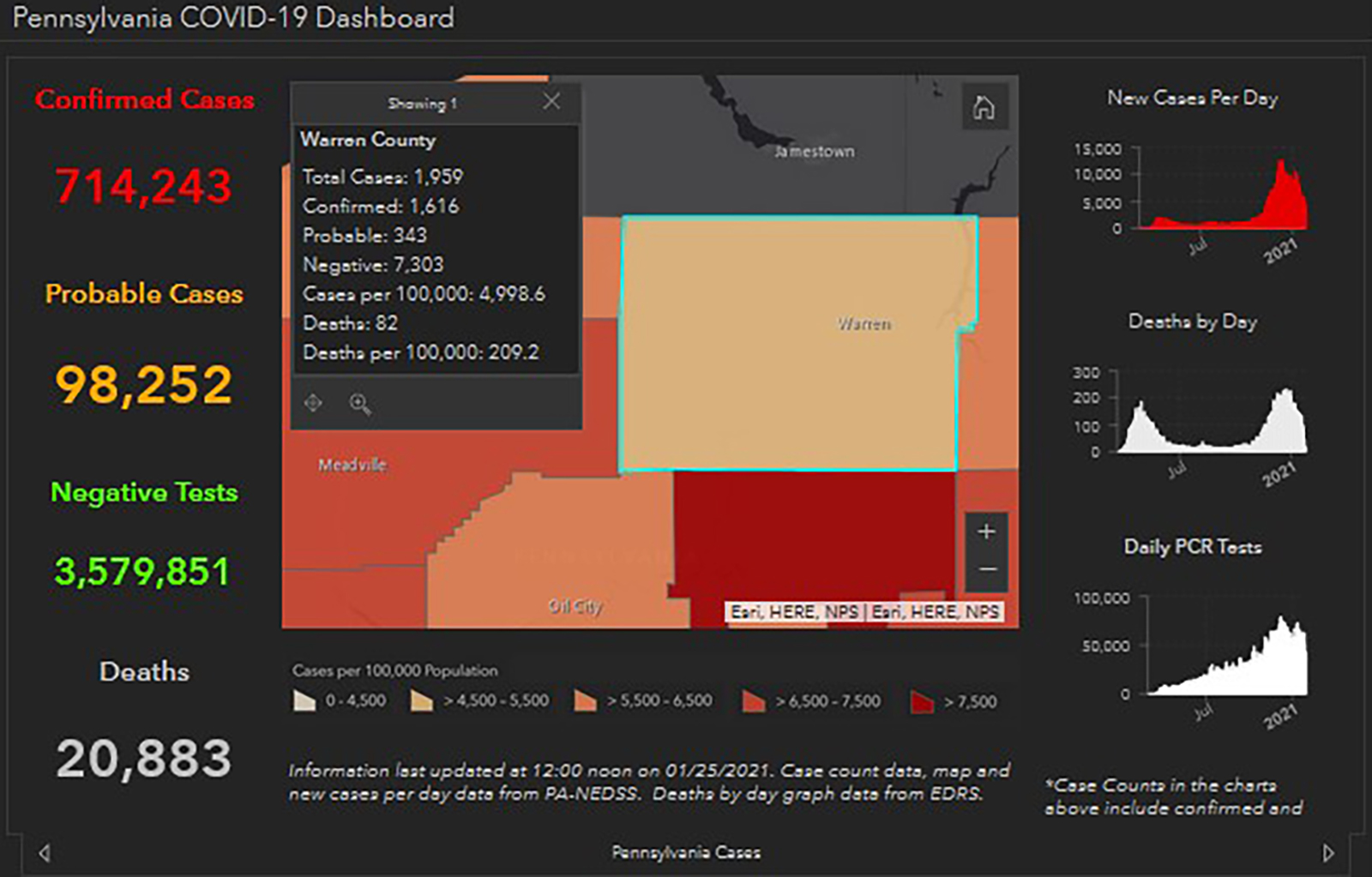Zoom in with the map plus button
This screenshot has height=877, width=1372.
[x=986, y=532]
